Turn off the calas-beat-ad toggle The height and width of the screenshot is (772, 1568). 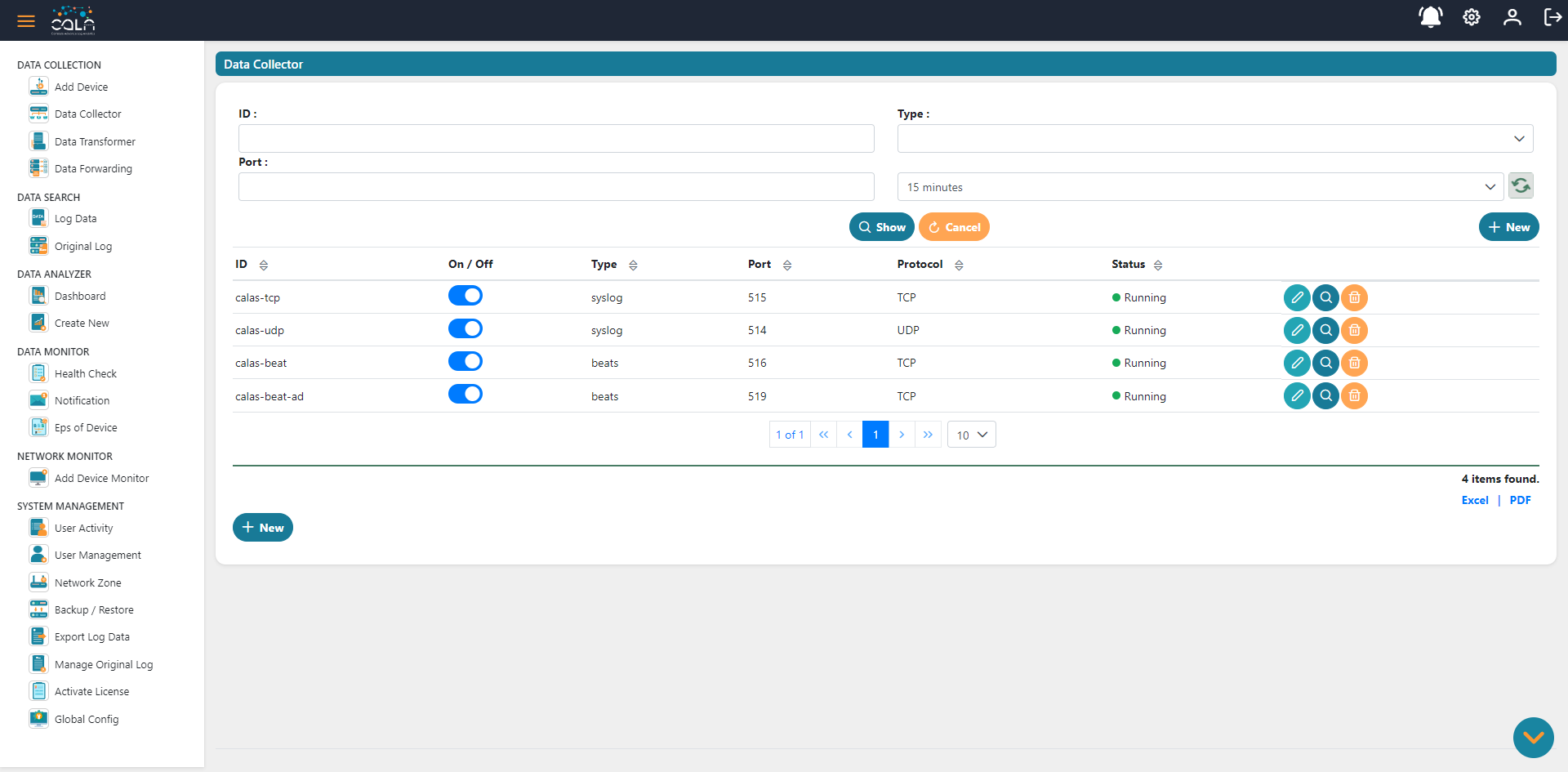465,394
